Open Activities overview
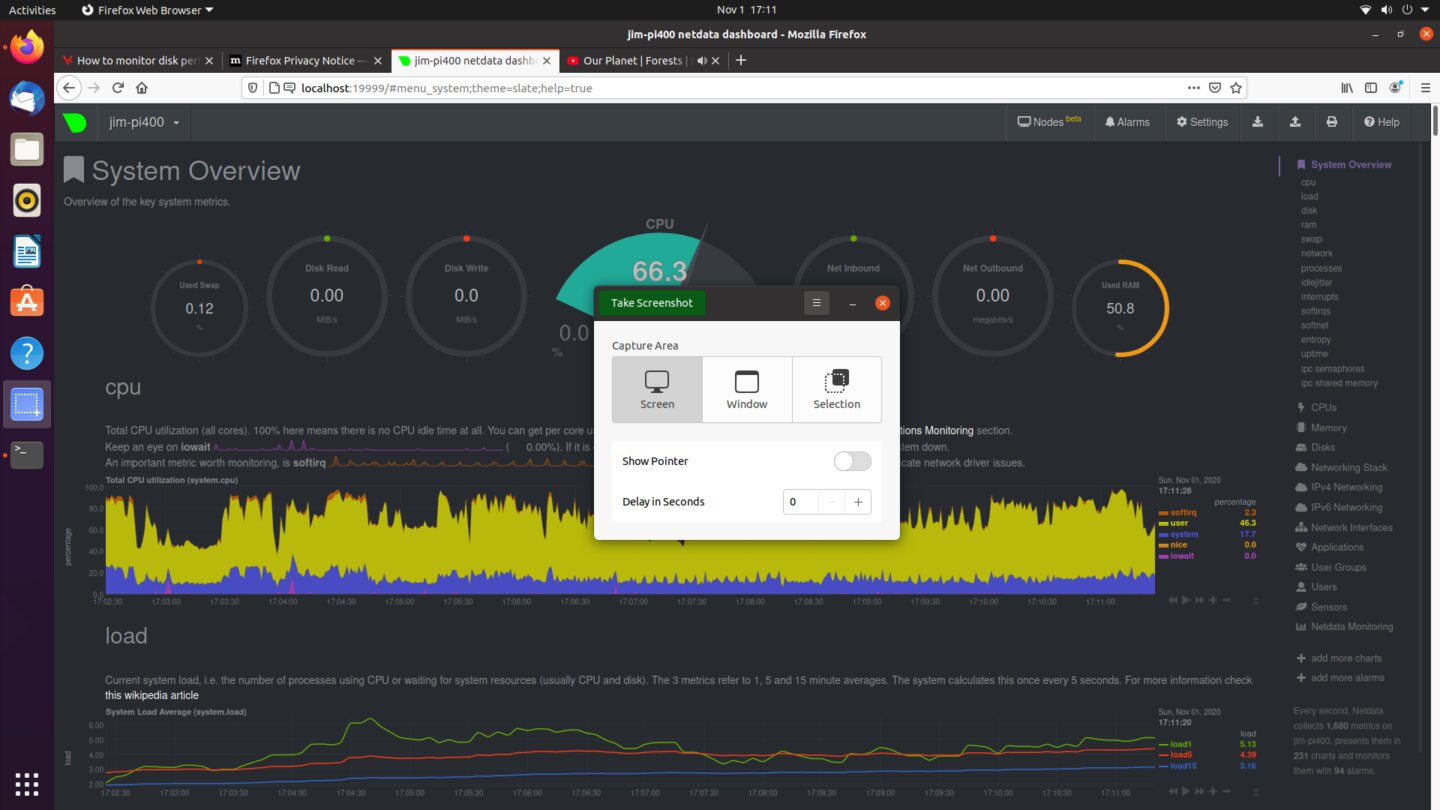1440x810 pixels. pyautogui.click(x=32, y=10)
